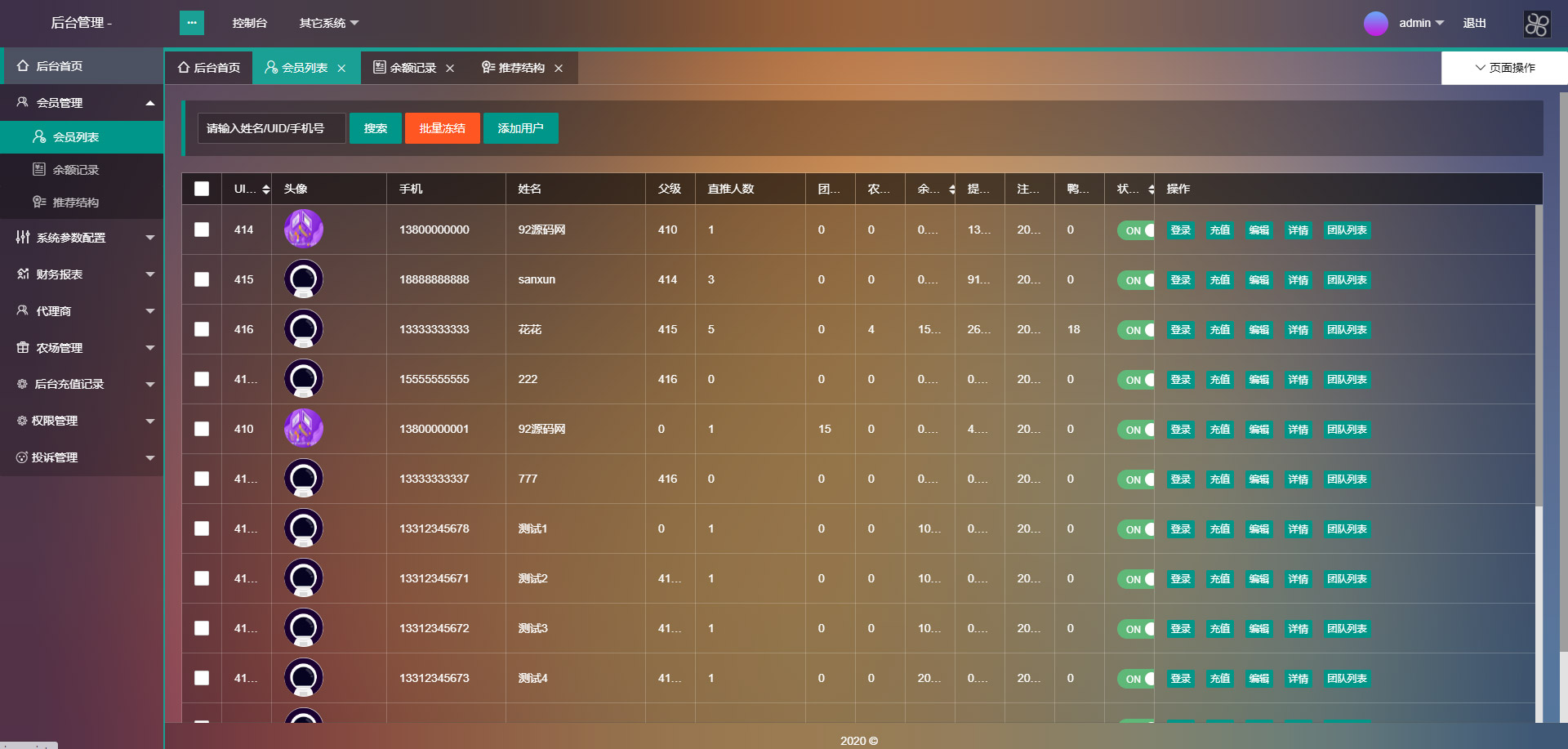This screenshot has height=749, width=1568.
Task: Open 后台首页 in the sidebar
Action: 82,65
